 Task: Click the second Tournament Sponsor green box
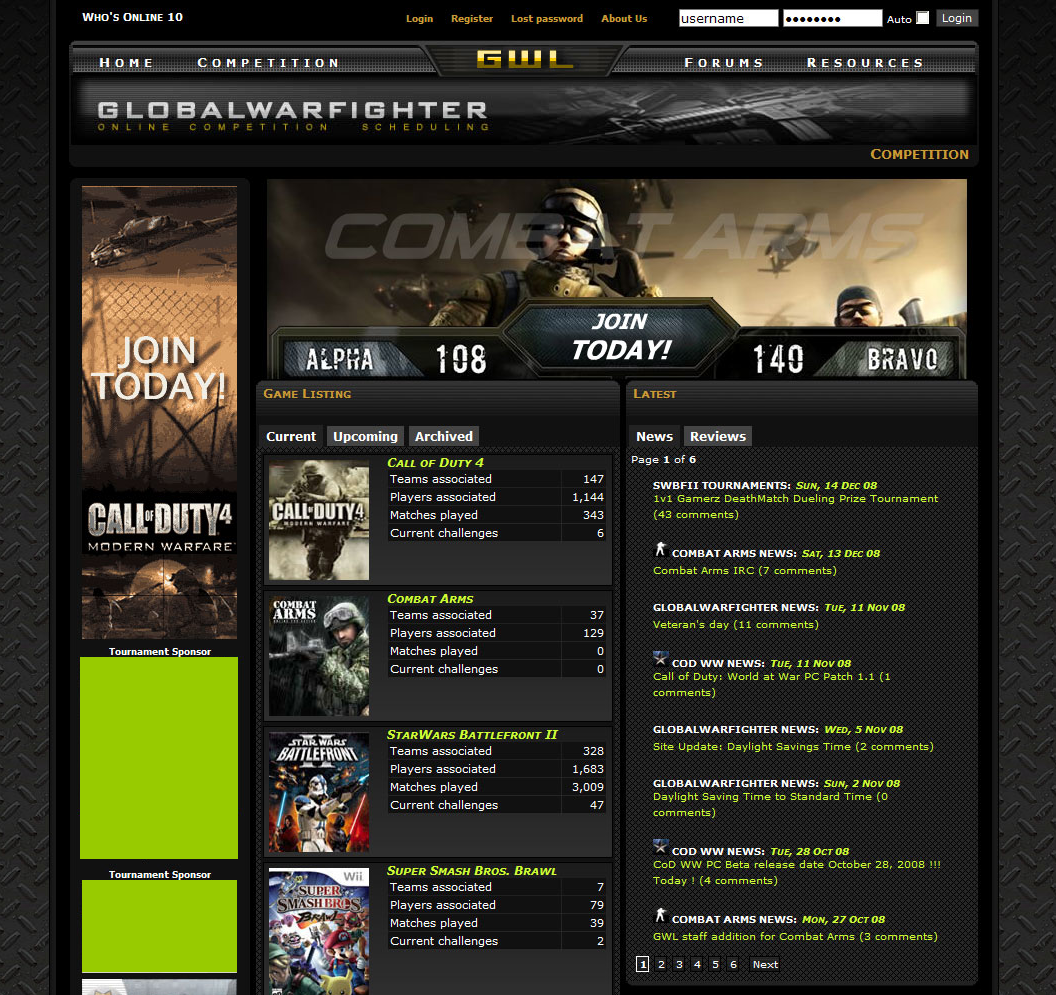click(160, 926)
